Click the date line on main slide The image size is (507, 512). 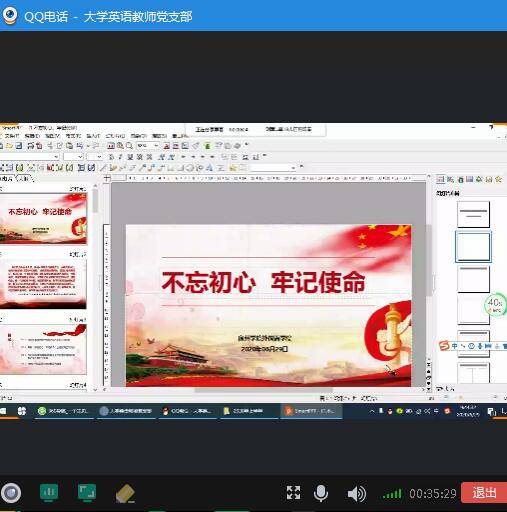click(x=264, y=349)
